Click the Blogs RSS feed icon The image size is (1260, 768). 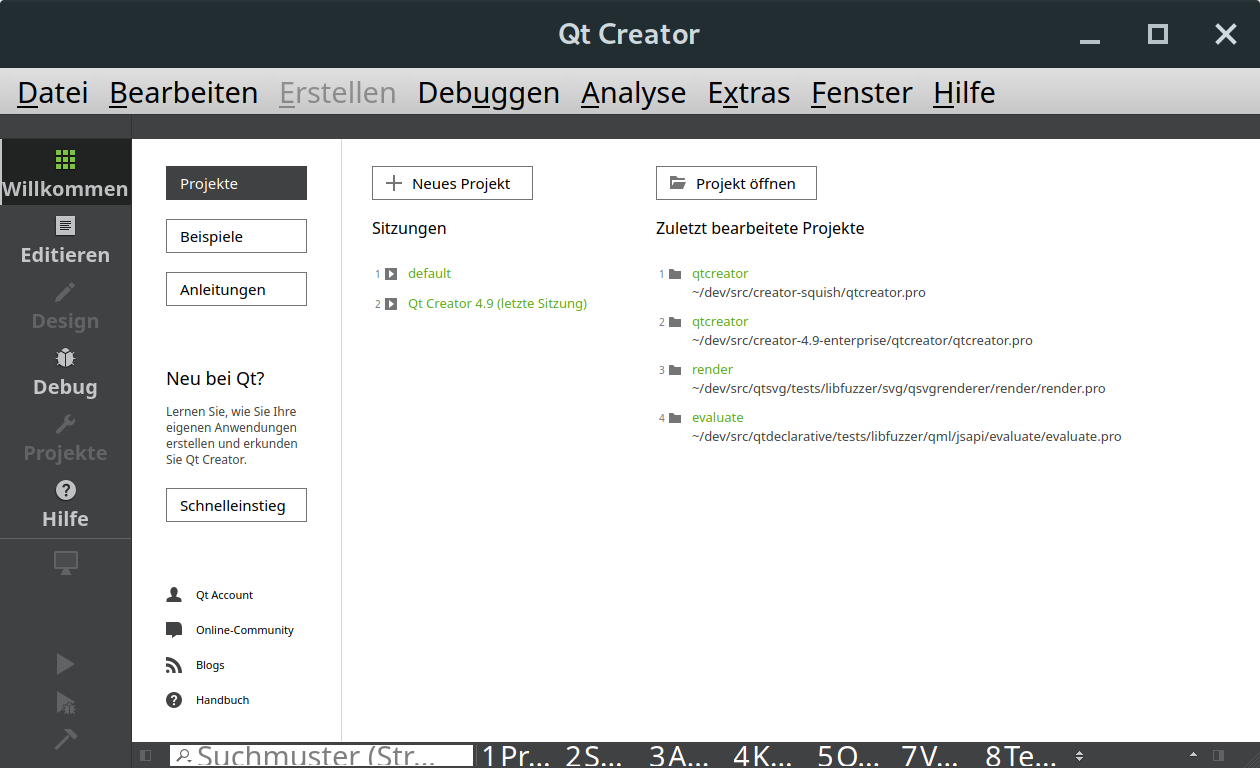(174, 665)
